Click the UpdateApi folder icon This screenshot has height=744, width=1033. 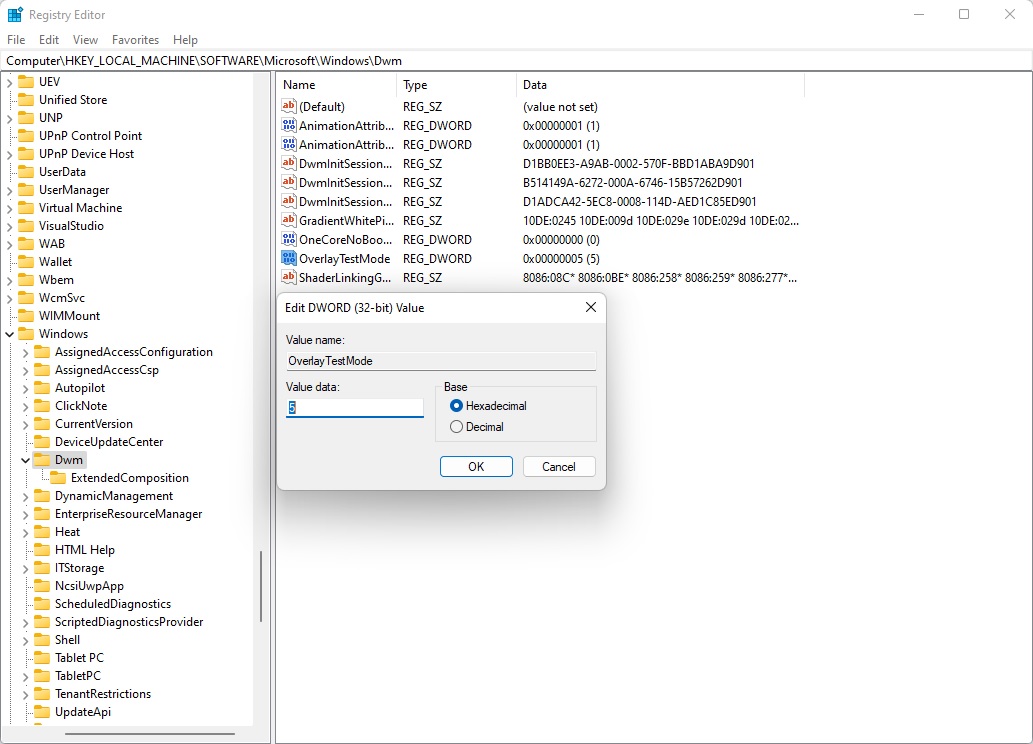click(42, 712)
